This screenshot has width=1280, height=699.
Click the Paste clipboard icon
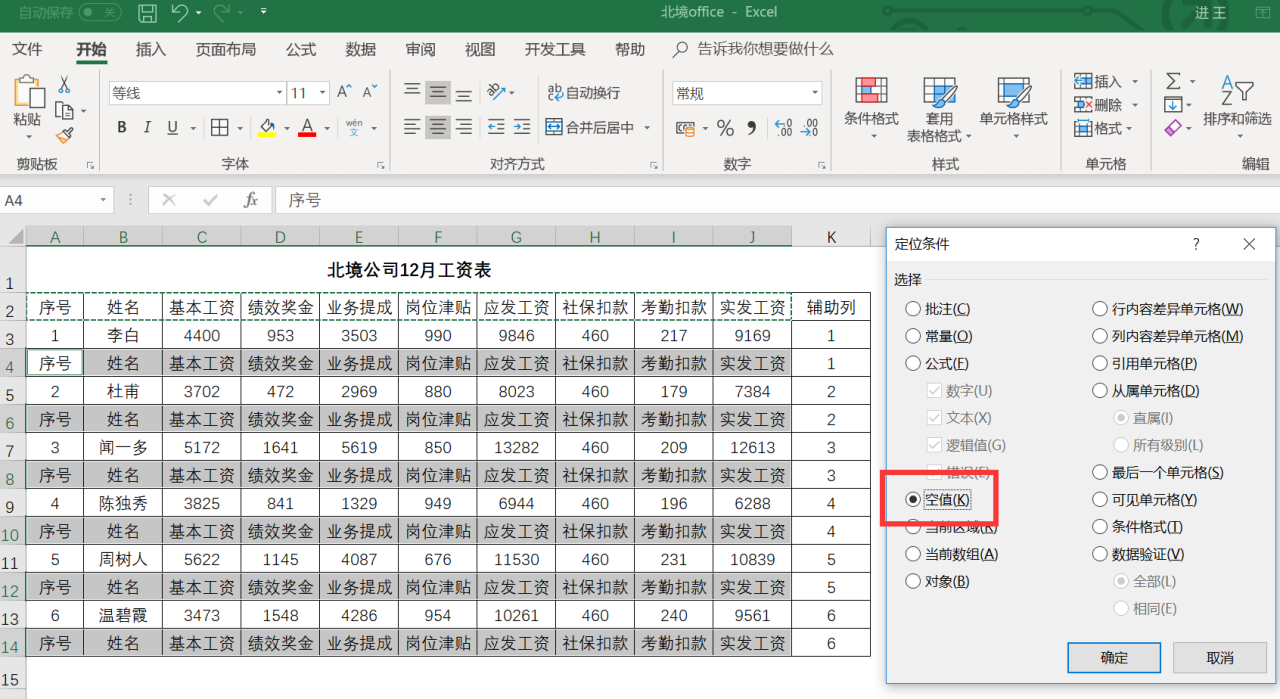click(x=27, y=92)
